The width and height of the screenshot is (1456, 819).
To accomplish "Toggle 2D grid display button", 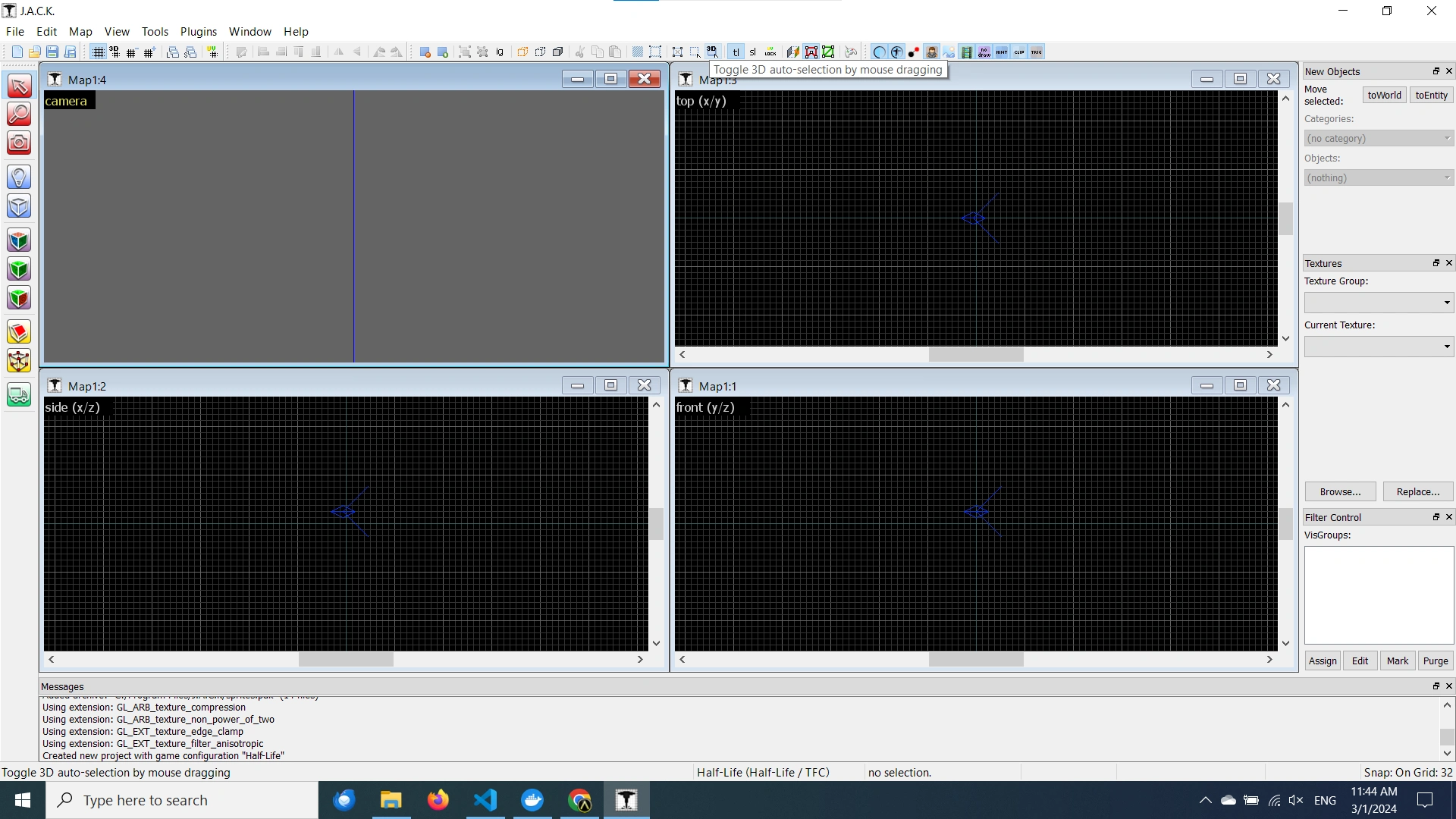I will (98, 52).
